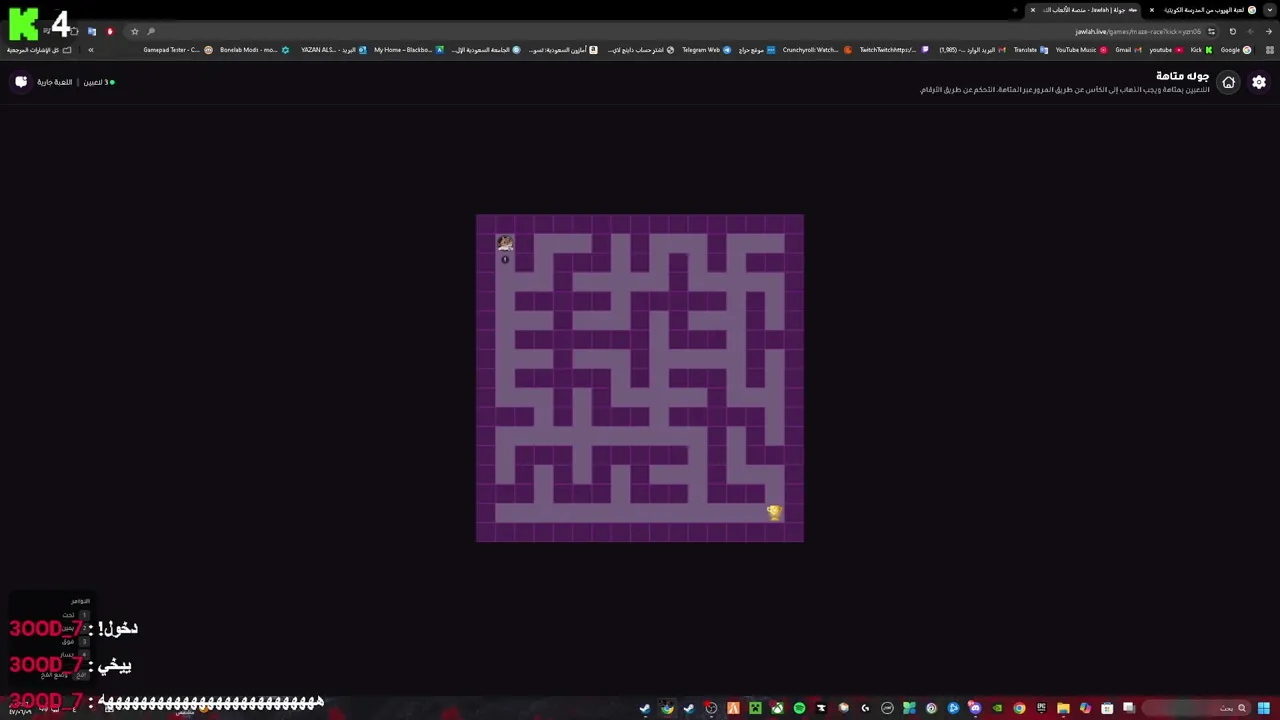Open the chat bubble icon at top left
The height and width of the screenshot is (720, 1280).
(x=21, y=82)
